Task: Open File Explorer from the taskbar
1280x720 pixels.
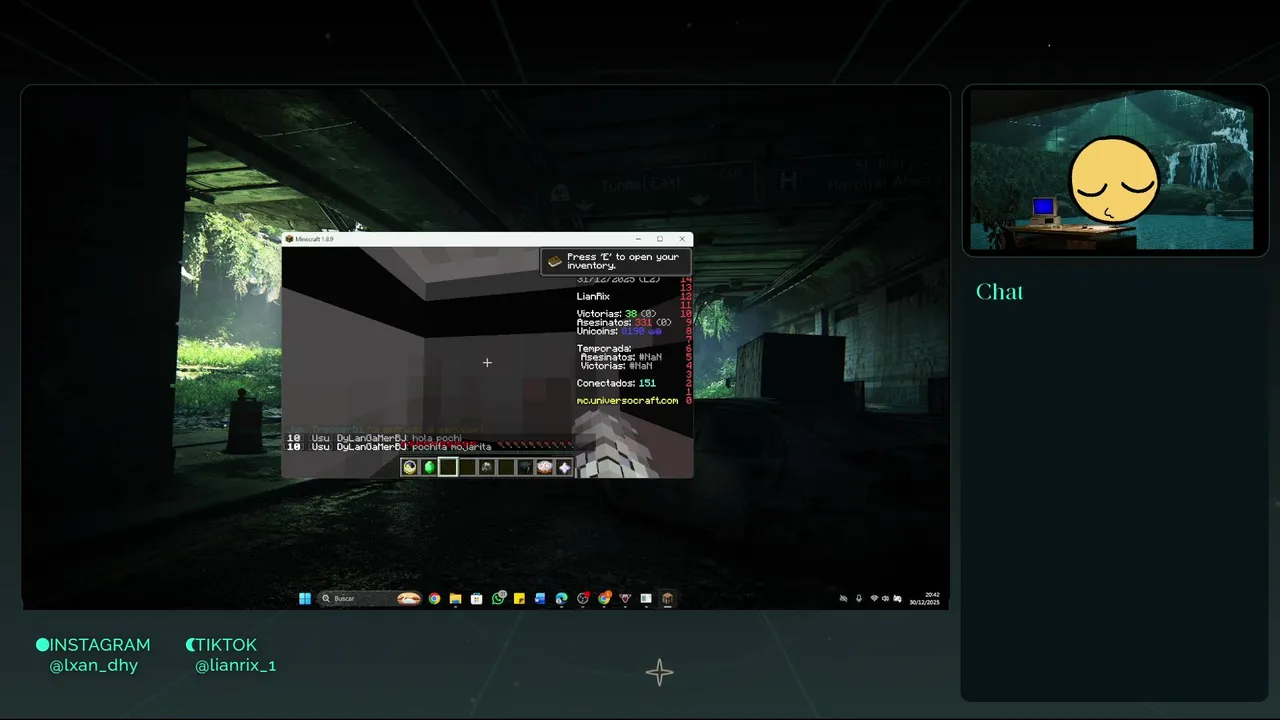Action: point(455,598)
